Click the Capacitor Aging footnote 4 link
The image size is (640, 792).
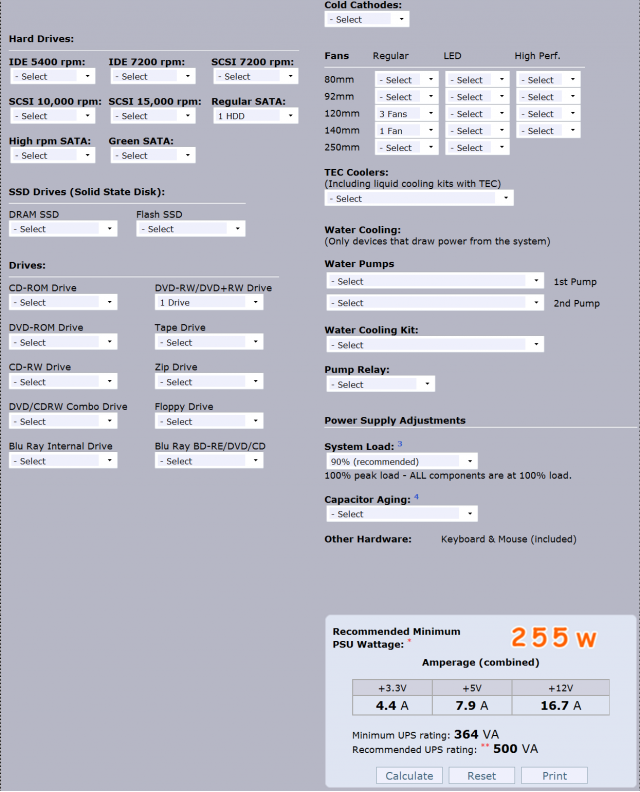coord(417,497)
